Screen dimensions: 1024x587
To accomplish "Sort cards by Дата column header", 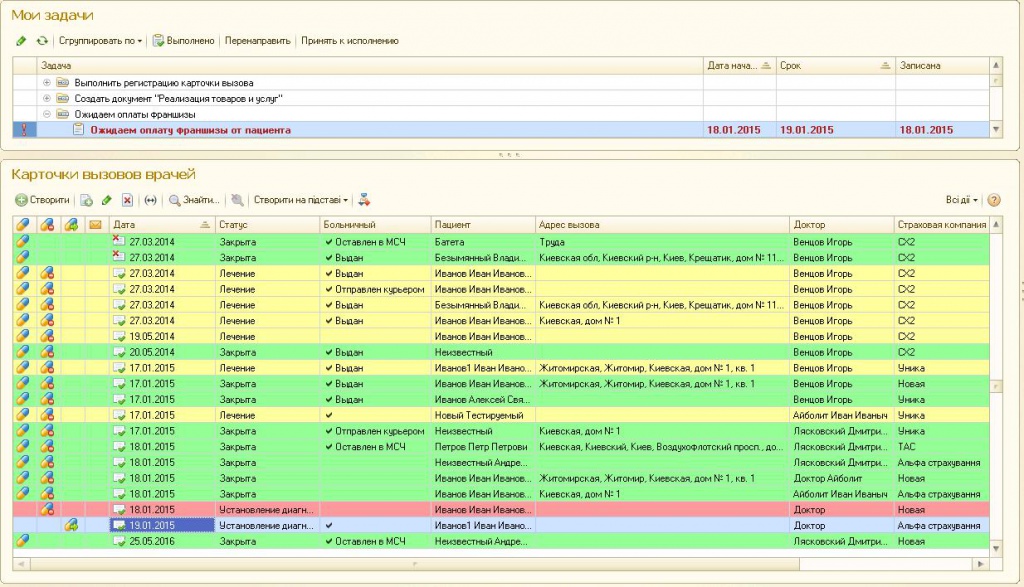I will (x=162, y=225).
